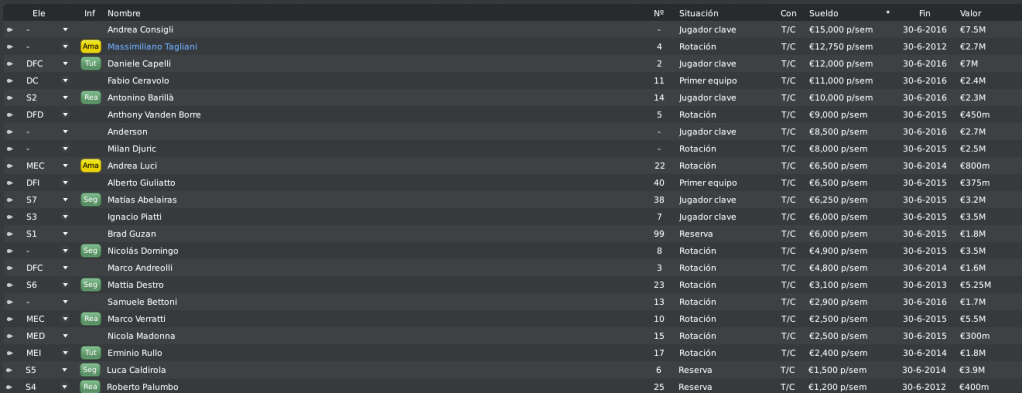Click the Seg badge beside Mattia Destro

coord(90,285)
